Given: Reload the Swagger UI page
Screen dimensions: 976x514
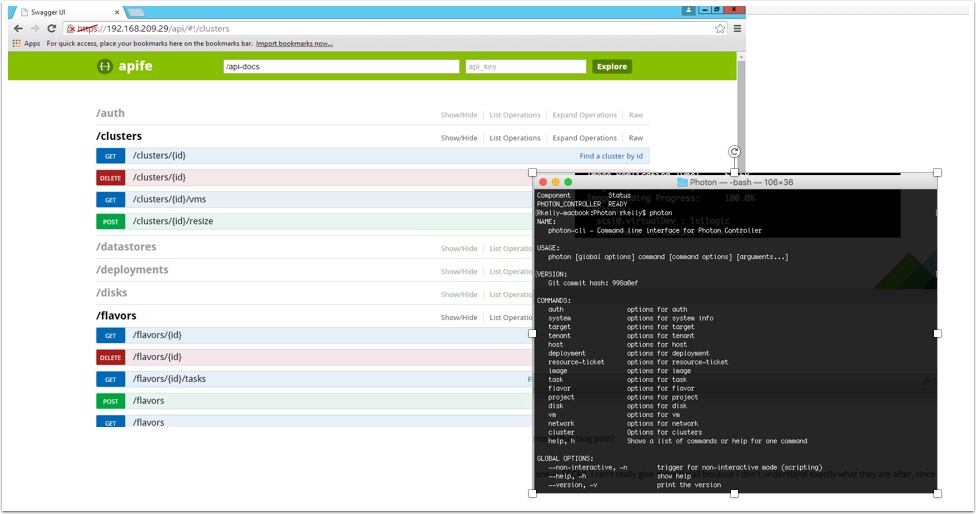Looking at the screenshot, I should point(52,29).
